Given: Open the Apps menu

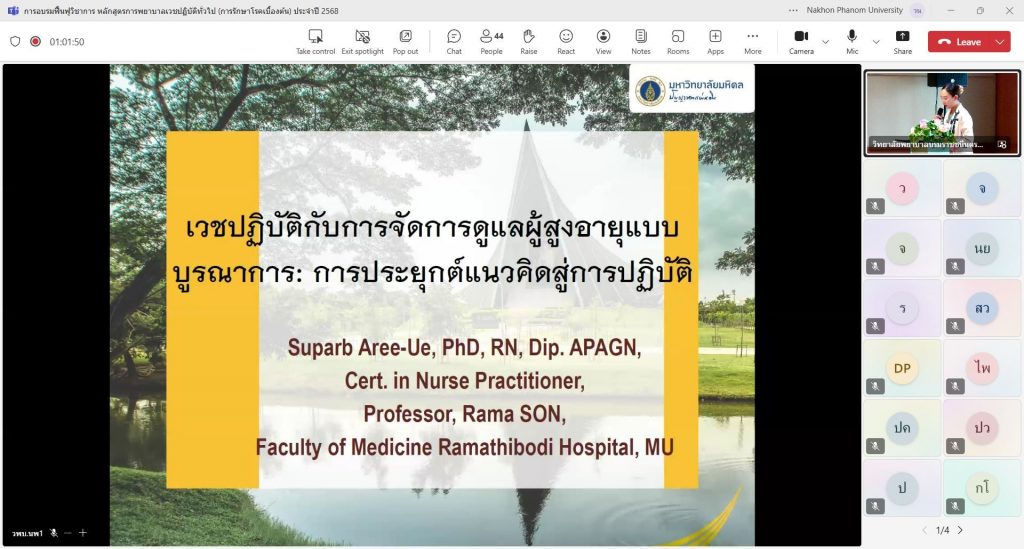Looking at the screenshot, I should tap(715, 42).
